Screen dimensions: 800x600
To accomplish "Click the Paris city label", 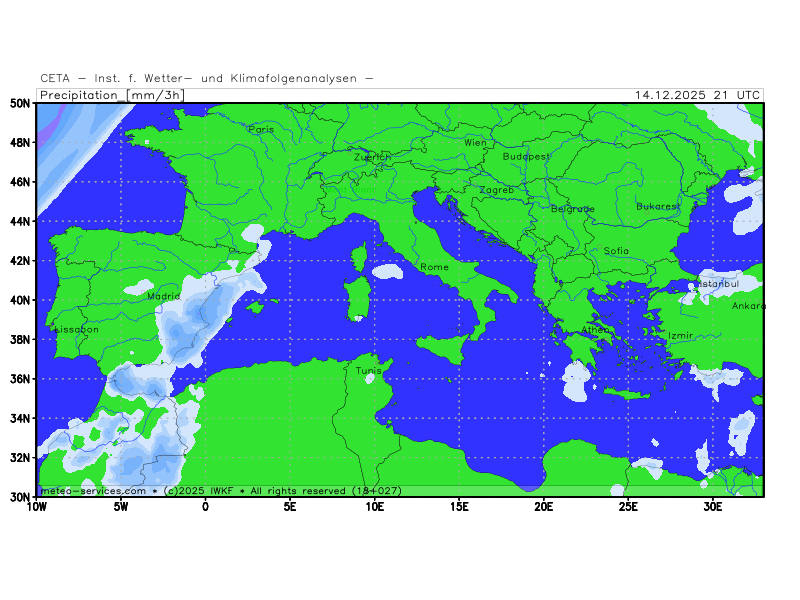I will tap(261, 129).
